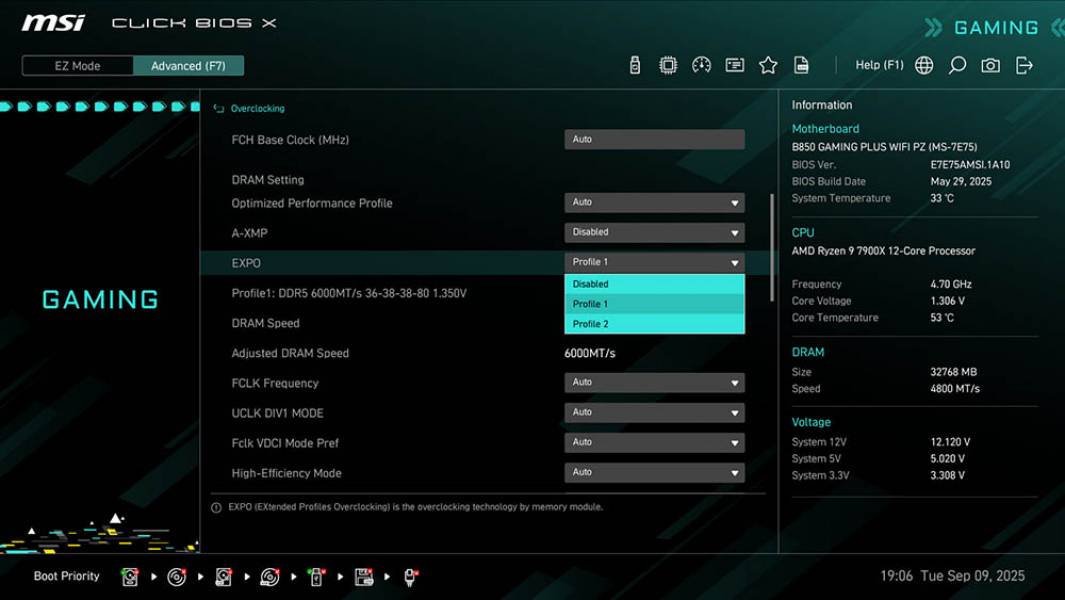Select the CD drive icon in Boot Priority

pyautogui.click(x=176, y=576)
